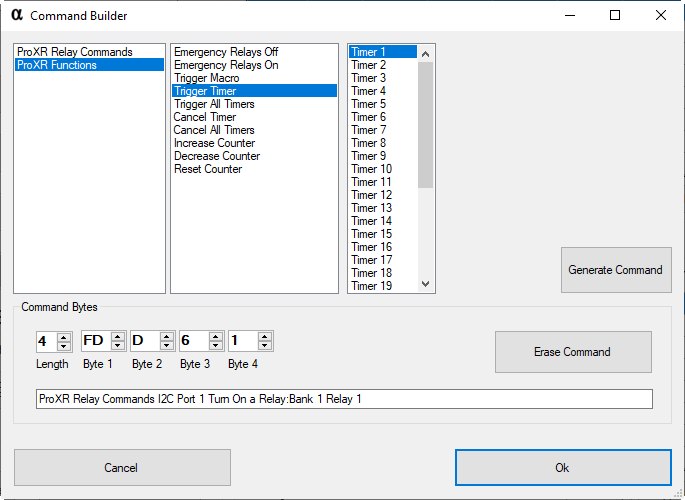Viewport: 685px width, 500px height.
Task: Decrement the Length value
Action: point(64,346)
